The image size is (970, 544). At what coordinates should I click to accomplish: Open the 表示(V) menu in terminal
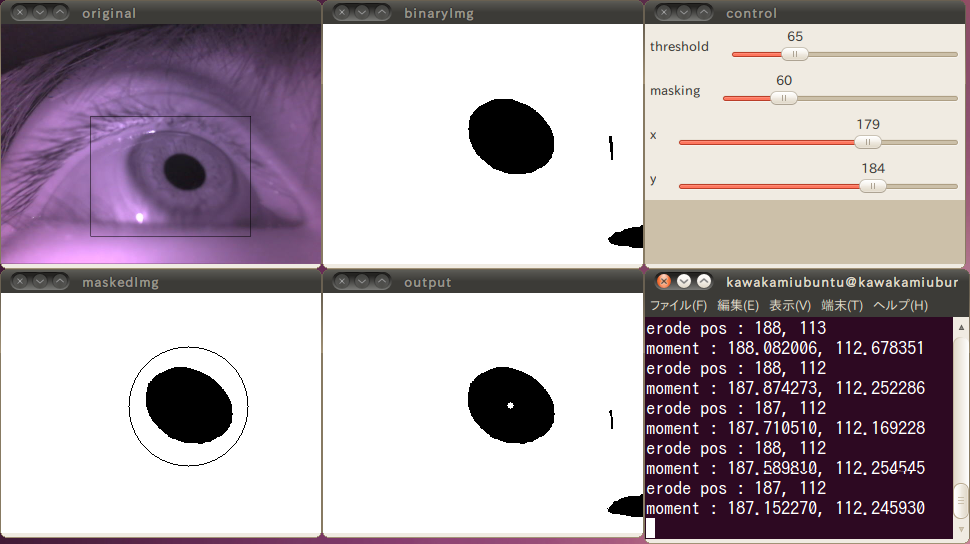coord(790,305)
